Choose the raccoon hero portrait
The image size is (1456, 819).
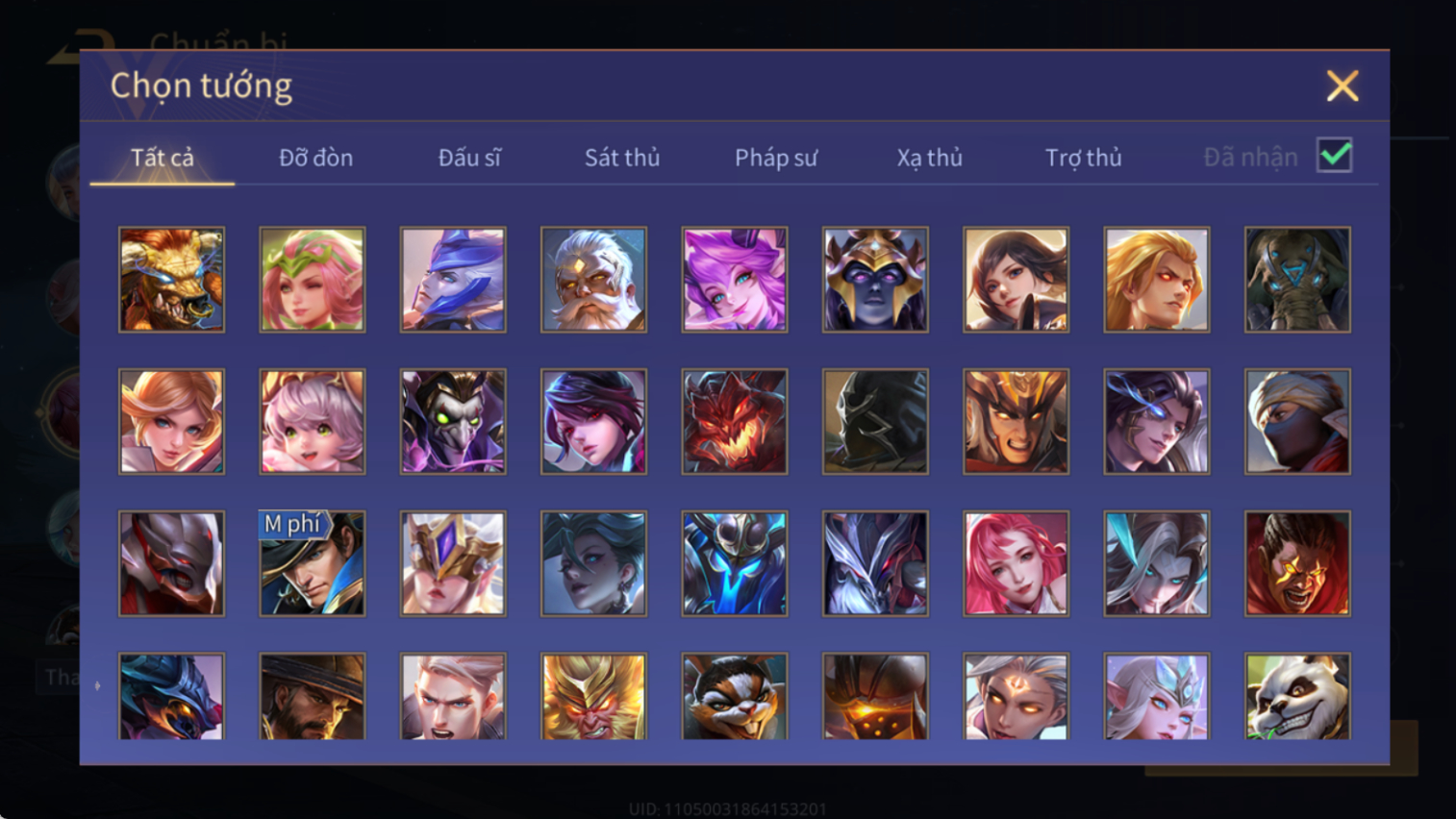pos(735,696)
